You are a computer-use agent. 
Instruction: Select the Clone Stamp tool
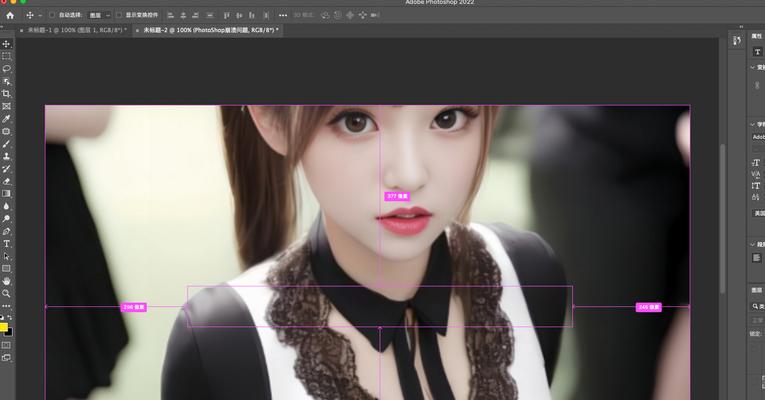pyautogui.click(x=6, y=157)
